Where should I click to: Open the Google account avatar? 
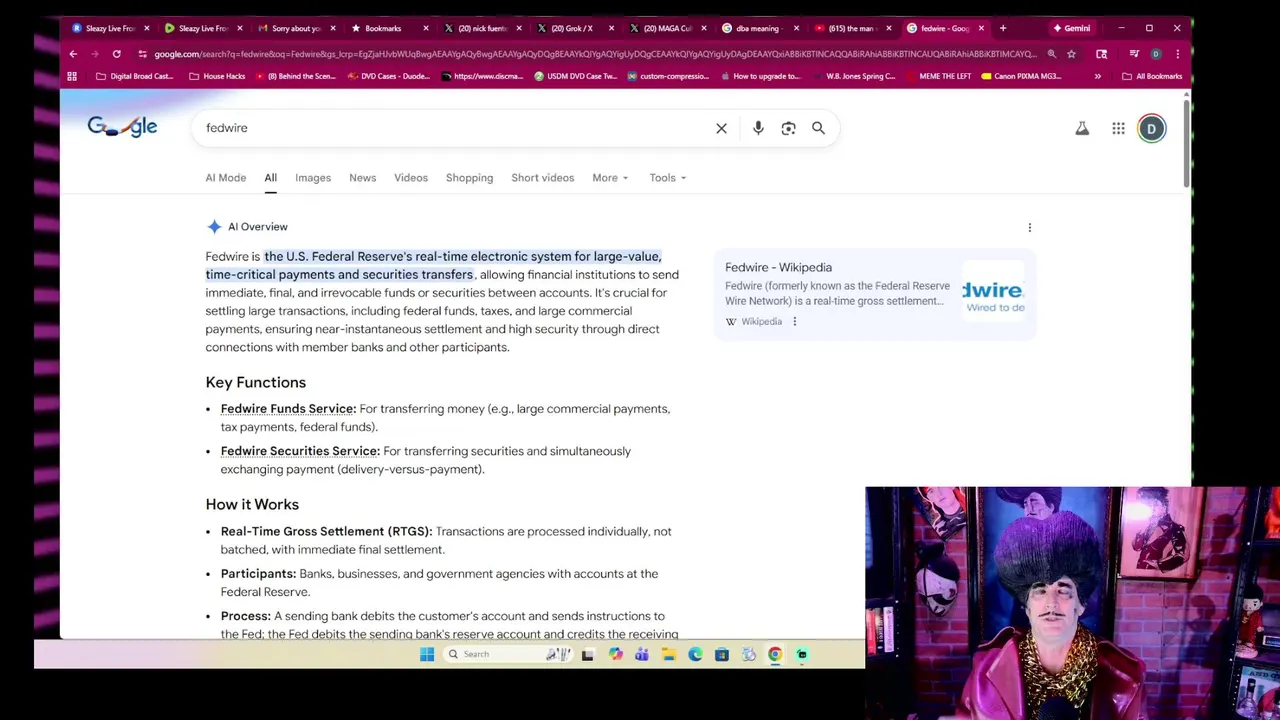tap(1151, 128)
